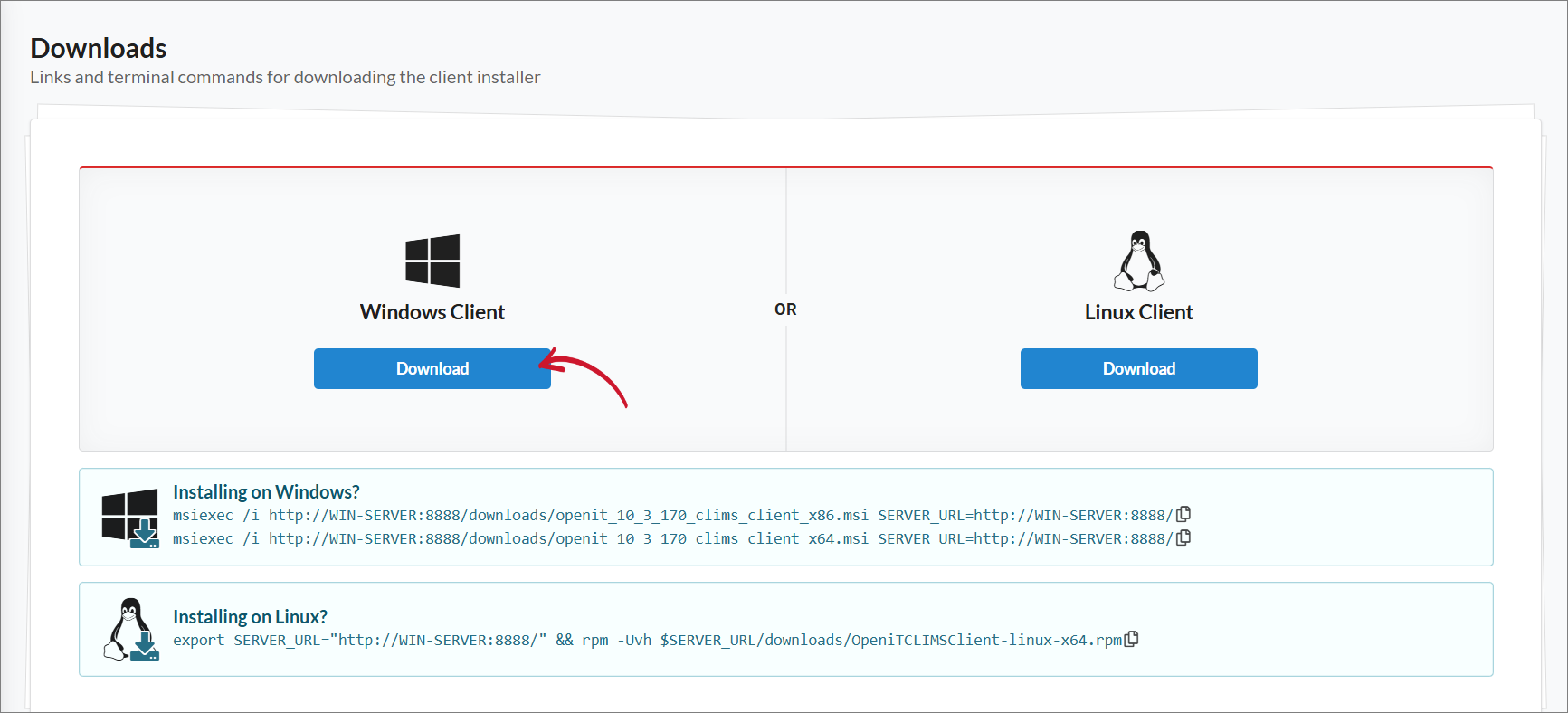Viewport: 1568px width, 713px height.
Task: Click the OR divider label
Action: [x=785, y=309]
